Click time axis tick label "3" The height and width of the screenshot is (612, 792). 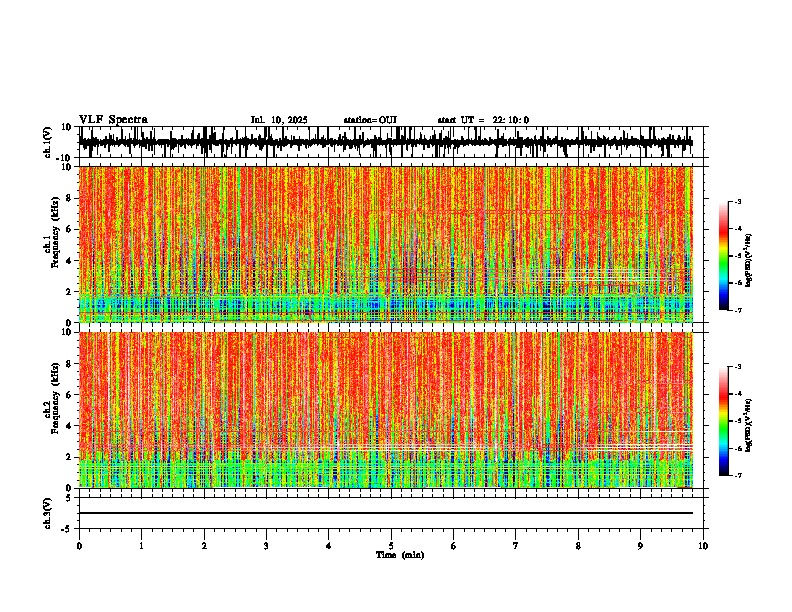pos(266,546)
